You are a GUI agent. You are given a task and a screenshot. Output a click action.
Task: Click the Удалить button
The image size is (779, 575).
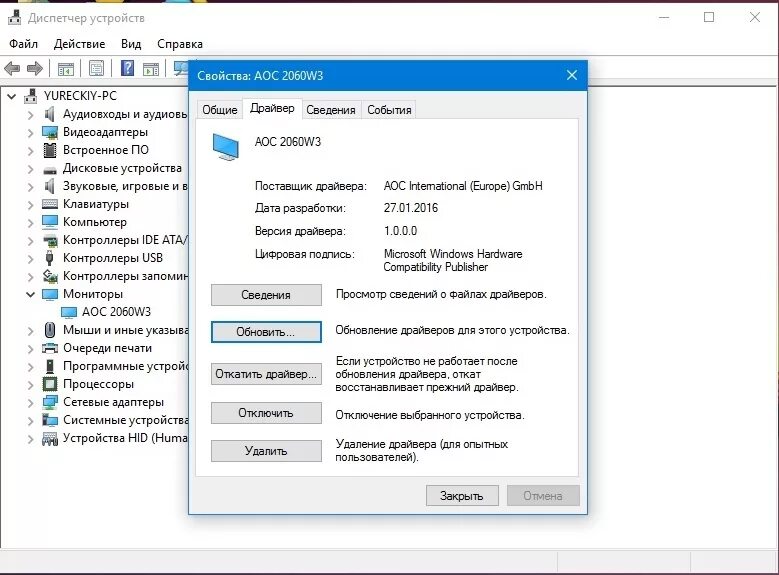[x=266, y=451]
